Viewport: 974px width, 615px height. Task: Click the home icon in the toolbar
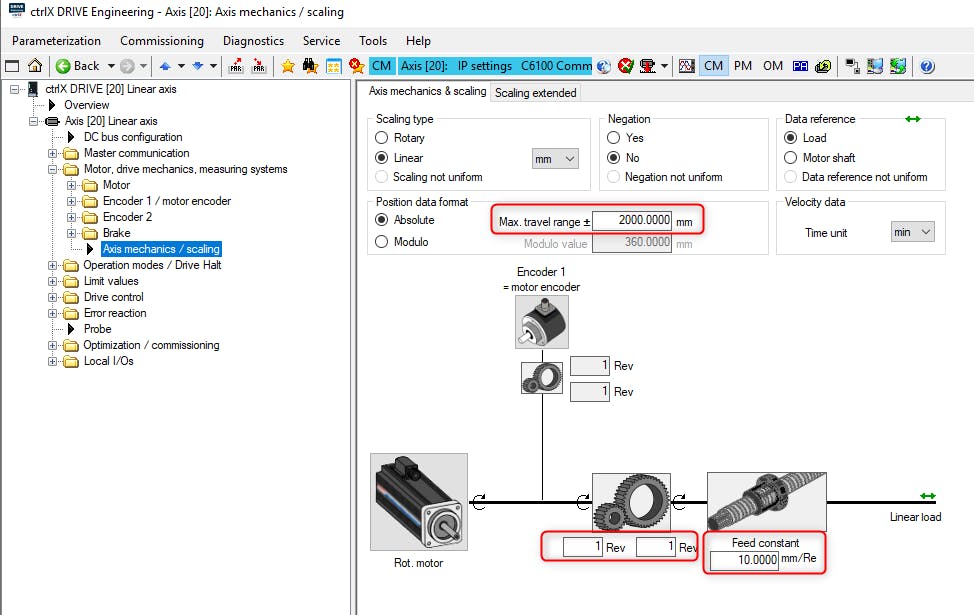pyautogui.click(x=35, y=66)
